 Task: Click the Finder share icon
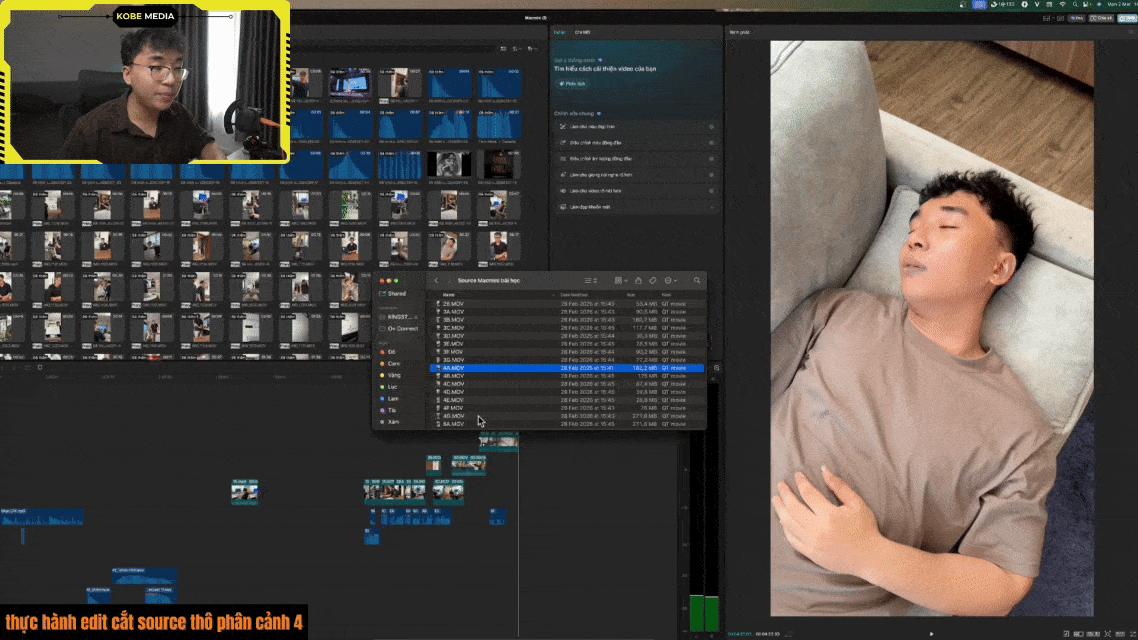(638, 281)
